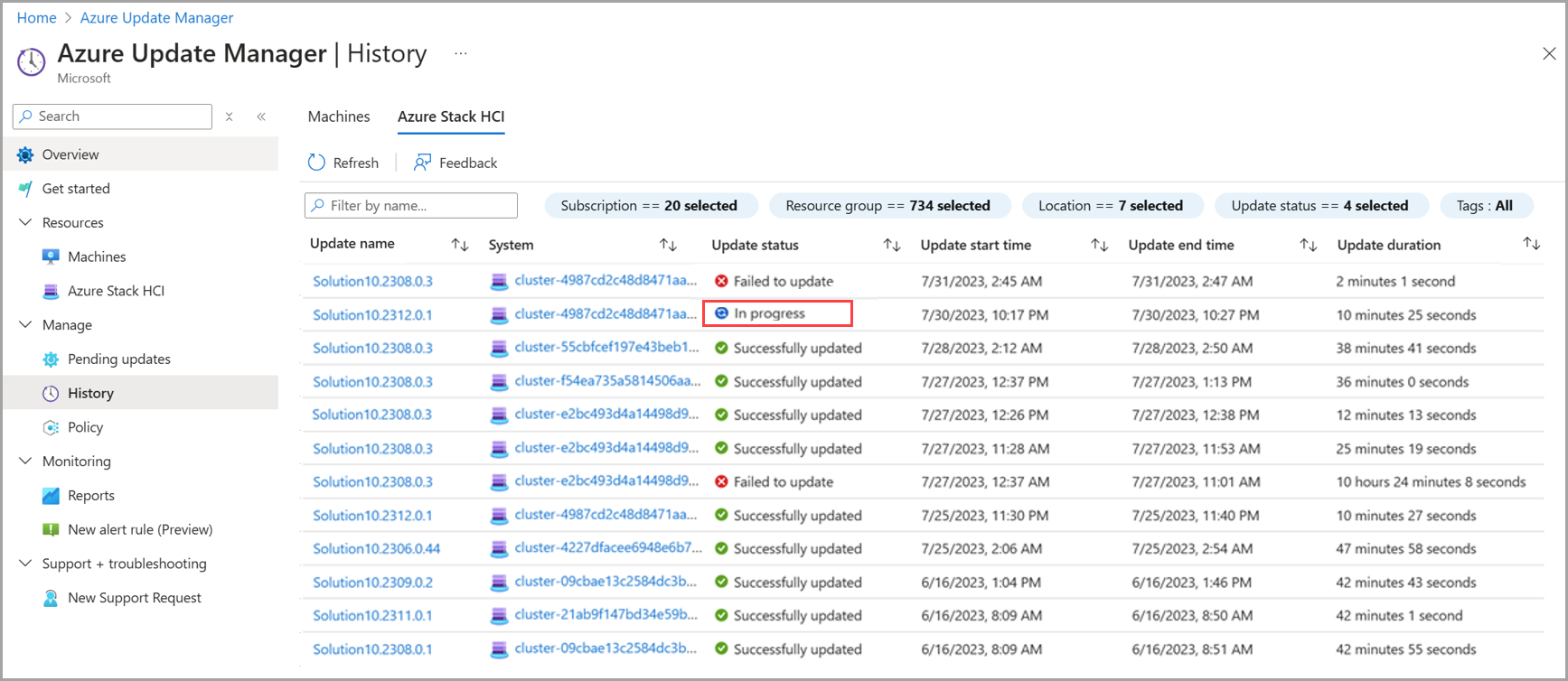This screenshot has height=681, width=1568.
Task: Collapse the Resources section
Action: coord(25,222)
